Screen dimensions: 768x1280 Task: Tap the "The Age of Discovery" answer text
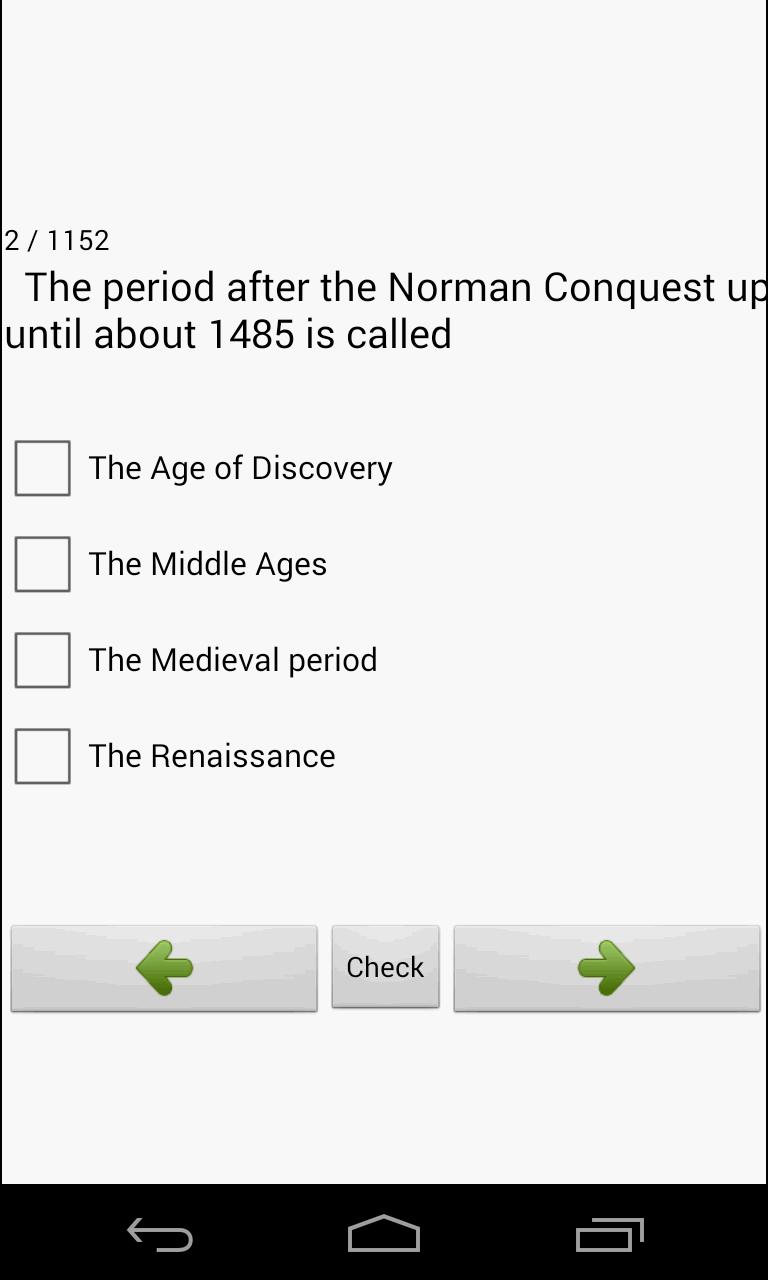pos(240,468)
